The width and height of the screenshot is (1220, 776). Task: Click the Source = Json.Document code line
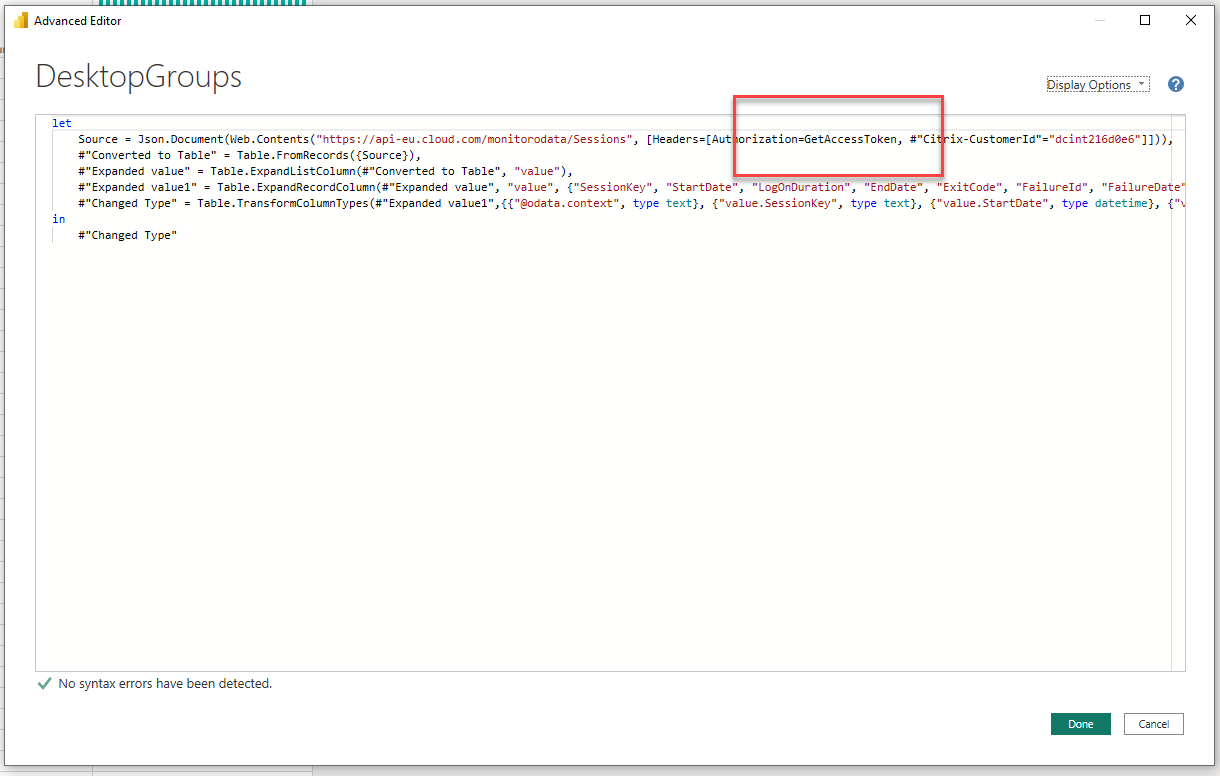pos(625,139)
